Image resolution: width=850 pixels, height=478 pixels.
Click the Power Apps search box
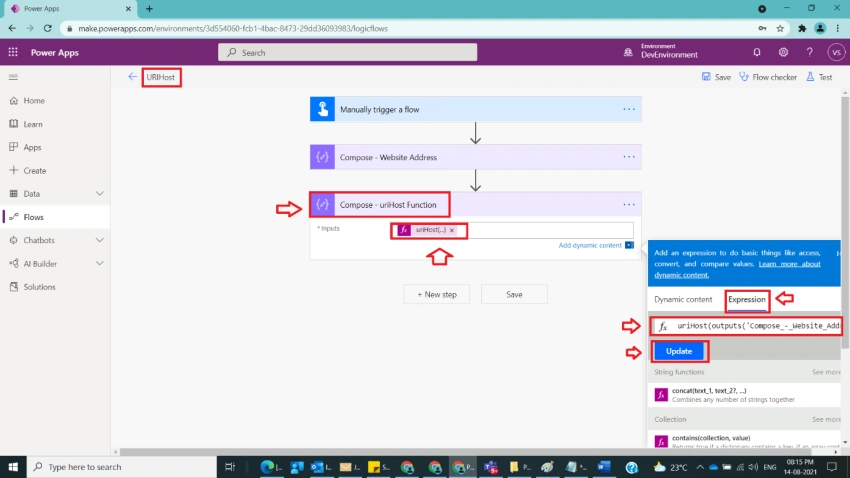[347, 52]
